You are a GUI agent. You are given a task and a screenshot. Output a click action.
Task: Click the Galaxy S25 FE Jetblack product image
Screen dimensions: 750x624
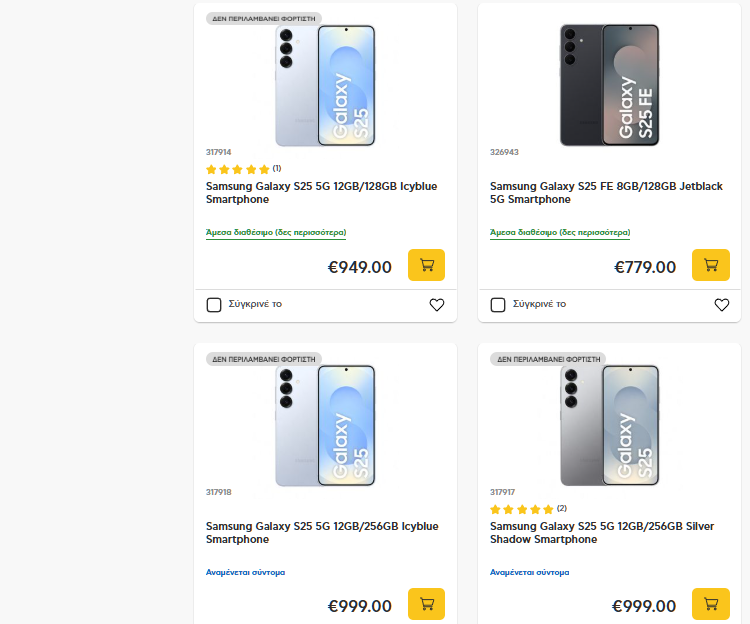pos(610,85)
